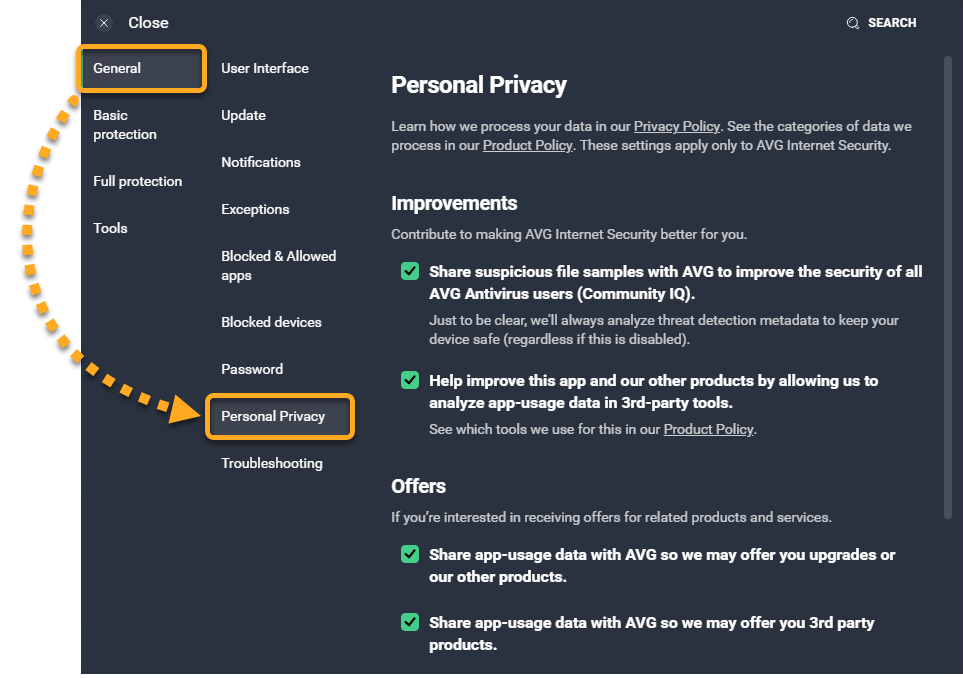The image size is (963, 678).
Task: Uncheck the share suspicious file samples checkbox
Action: tap(410, 271)
